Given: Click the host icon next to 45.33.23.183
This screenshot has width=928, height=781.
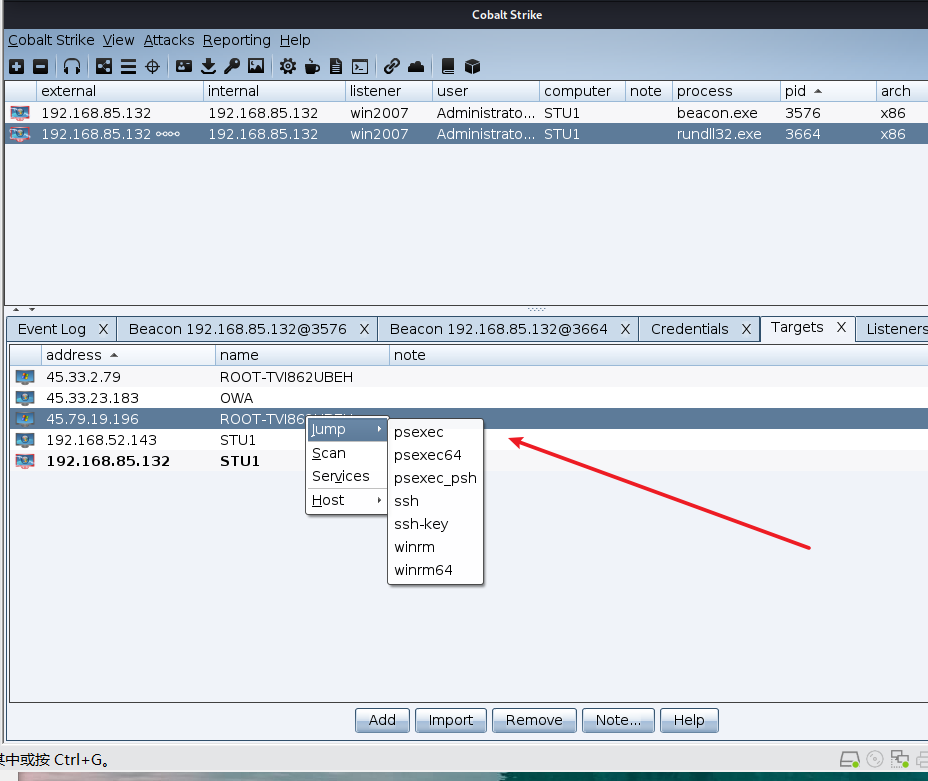Looking at the screenshot, I should 25,398.
